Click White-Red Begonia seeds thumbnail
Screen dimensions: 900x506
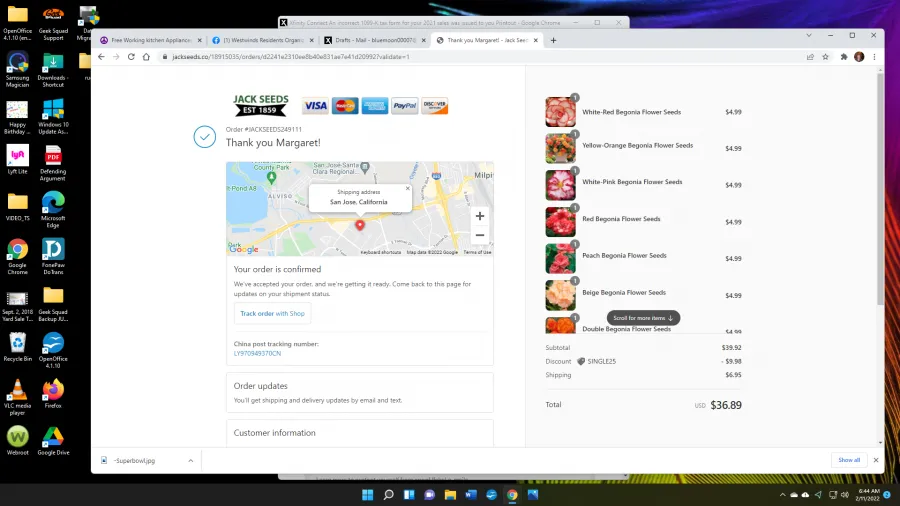tap(560, 112)
